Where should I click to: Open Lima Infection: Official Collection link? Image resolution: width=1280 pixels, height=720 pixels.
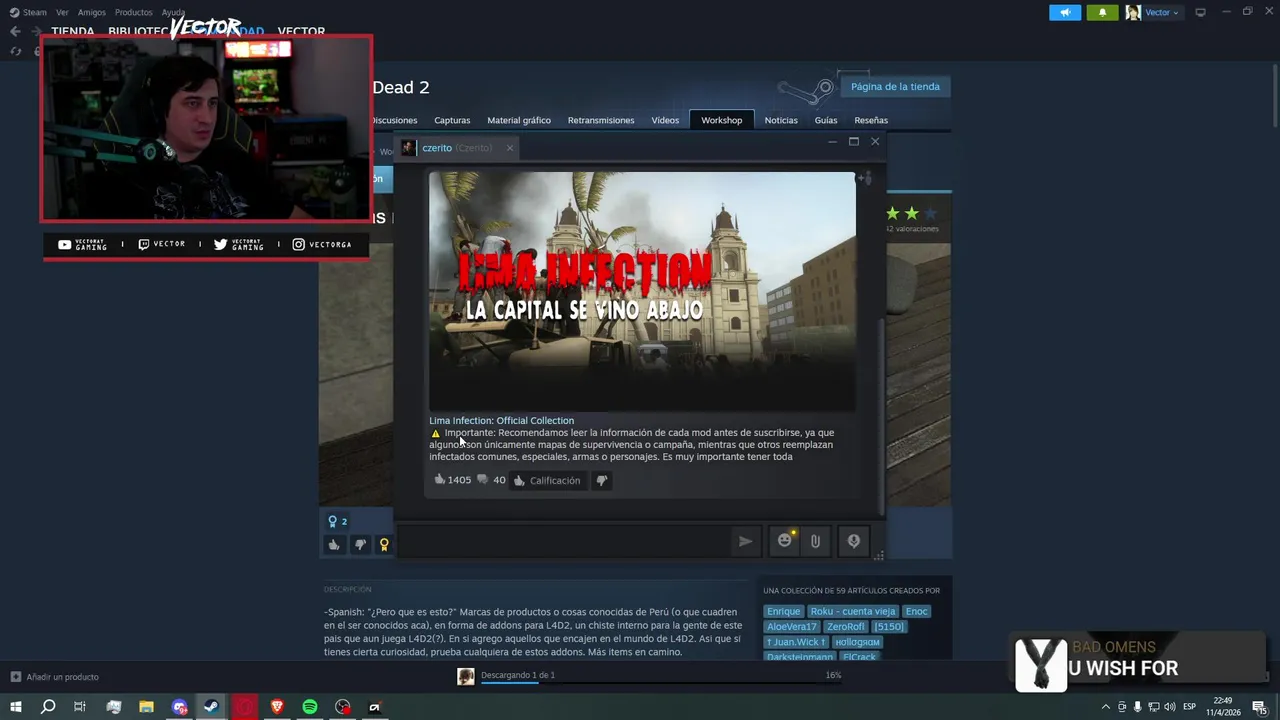pos(501,420)
